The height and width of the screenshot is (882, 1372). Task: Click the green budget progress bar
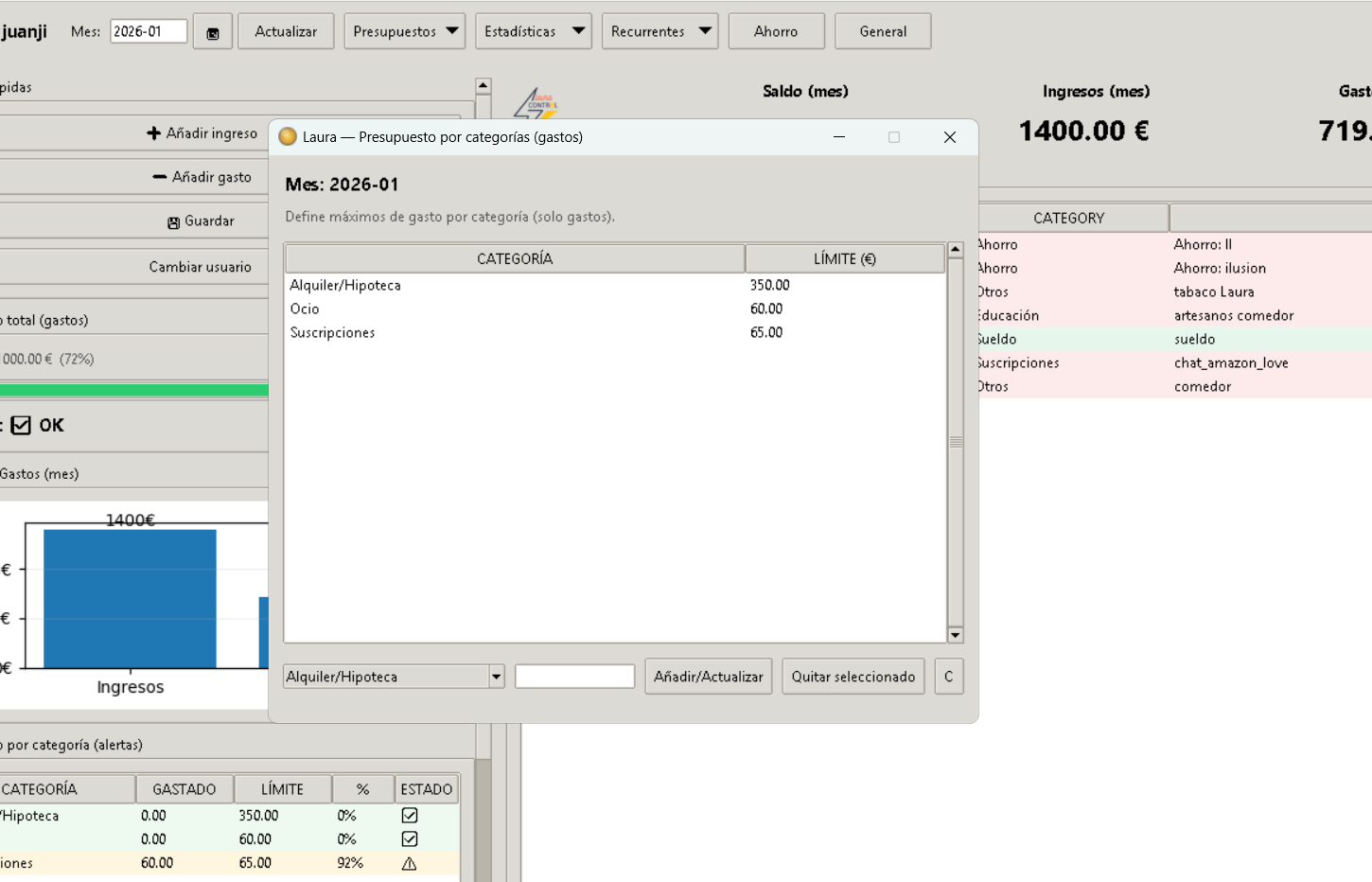point(134,390)
